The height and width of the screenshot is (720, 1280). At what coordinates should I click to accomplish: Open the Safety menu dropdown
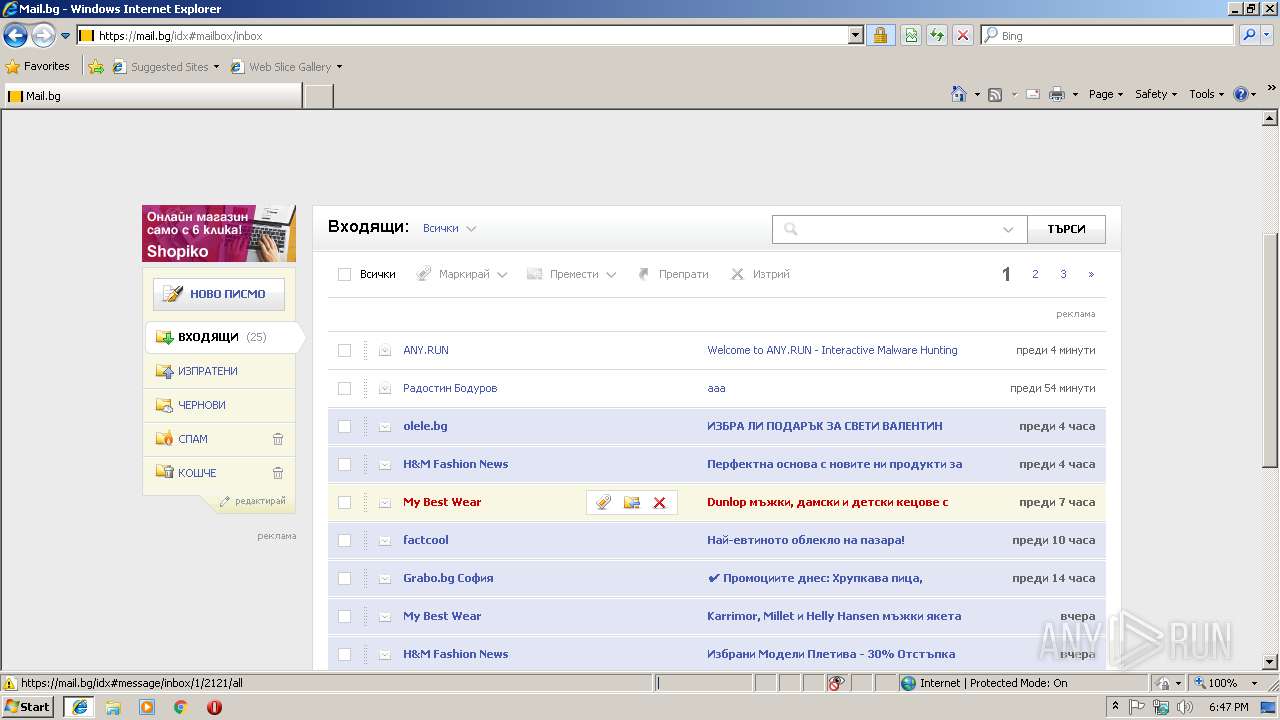pos(1156,94)
